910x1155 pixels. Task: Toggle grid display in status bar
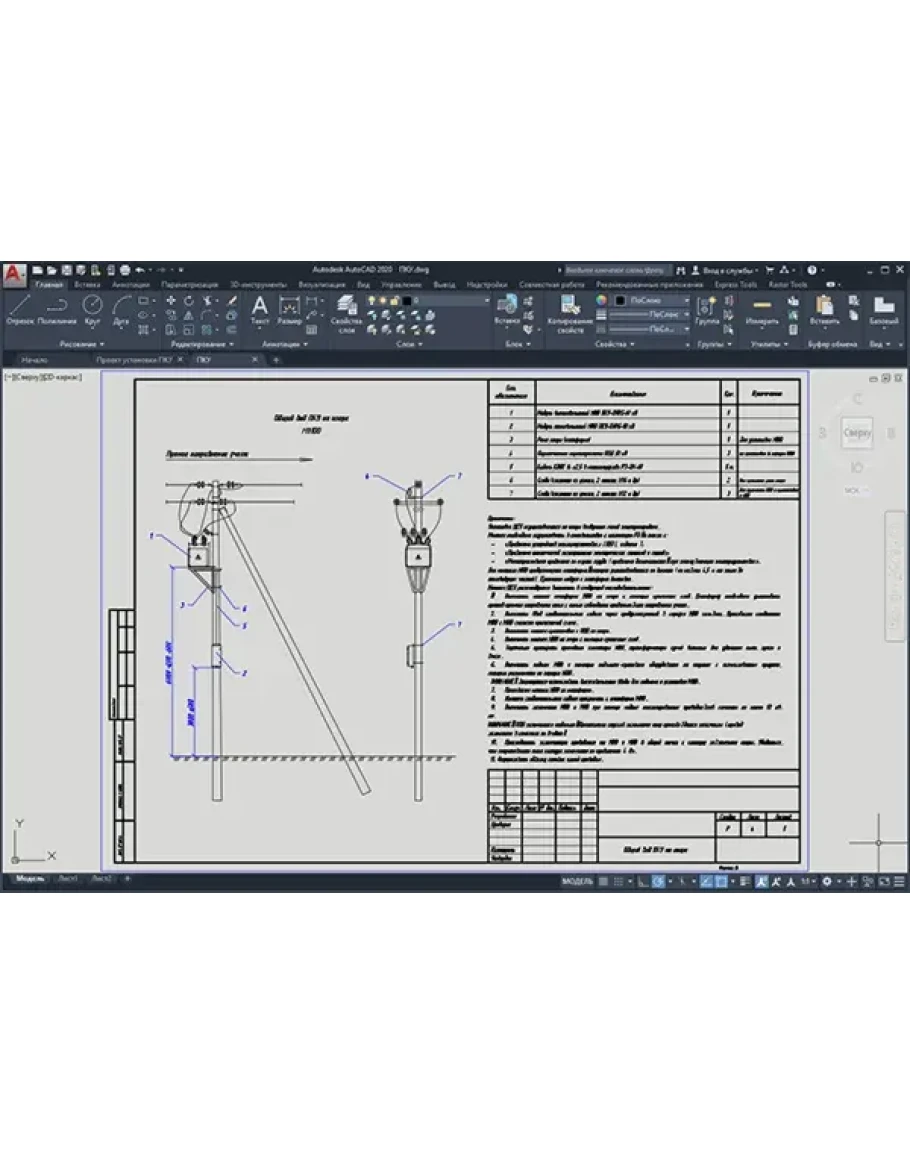603,881
